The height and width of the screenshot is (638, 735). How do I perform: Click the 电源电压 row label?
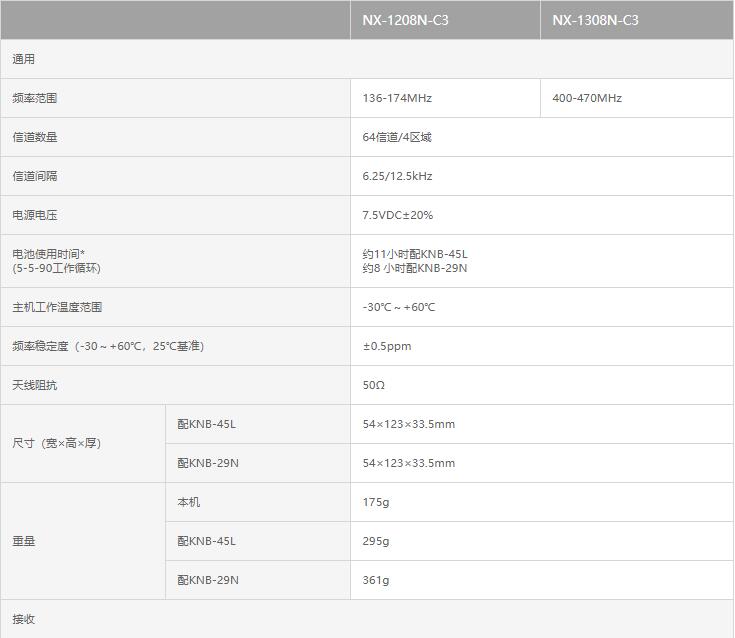point(35,215)
